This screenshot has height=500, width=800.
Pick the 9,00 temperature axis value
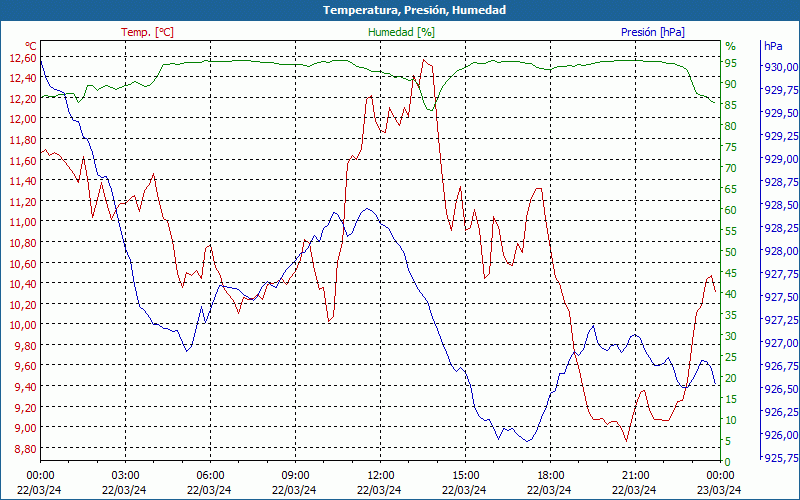[x=26, y=428]
